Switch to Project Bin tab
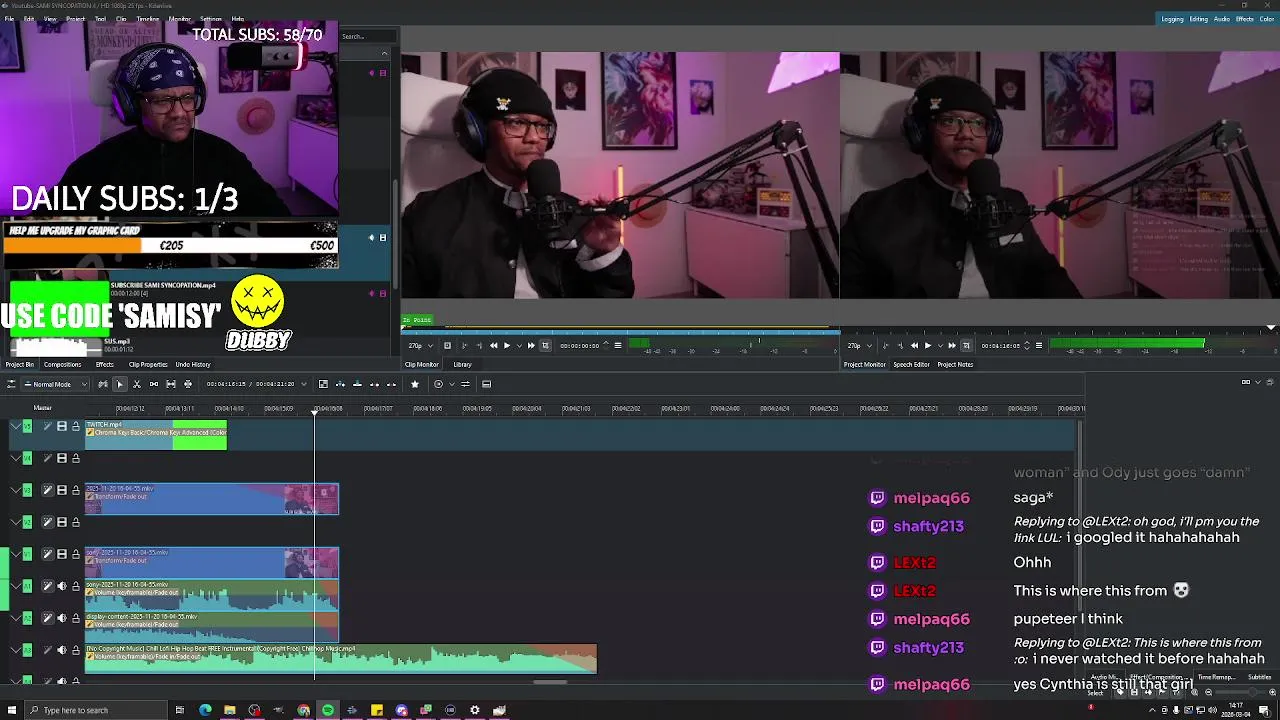The width and height of the screenshot is (1280, 720). tap(19, 365)
